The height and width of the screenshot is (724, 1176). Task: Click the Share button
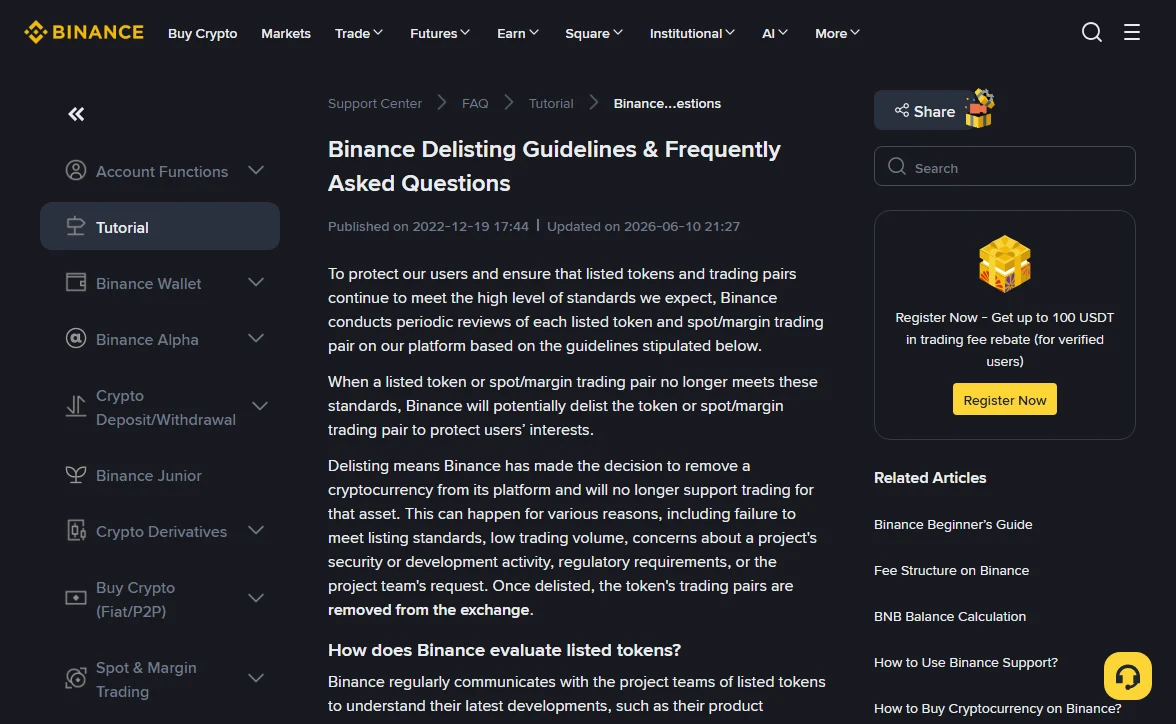click(925, 110)
